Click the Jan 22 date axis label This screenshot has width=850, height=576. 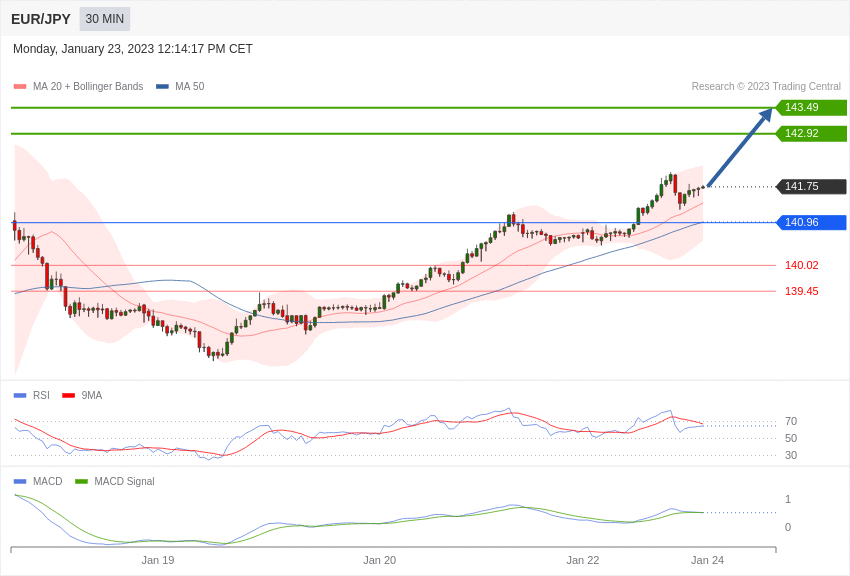(583, 560)
